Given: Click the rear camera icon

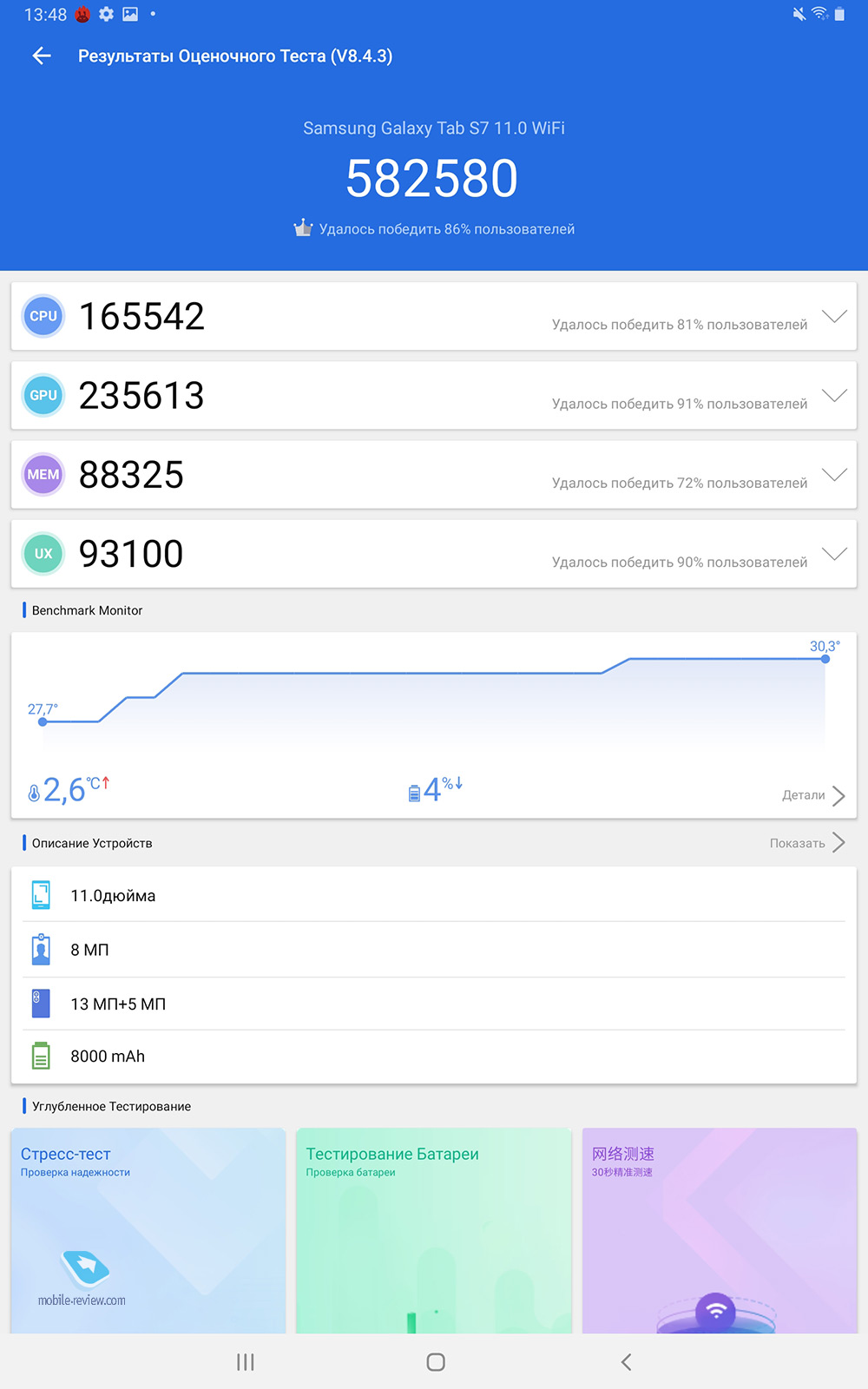Looking at the screenshot, I should coord(41,1004).
